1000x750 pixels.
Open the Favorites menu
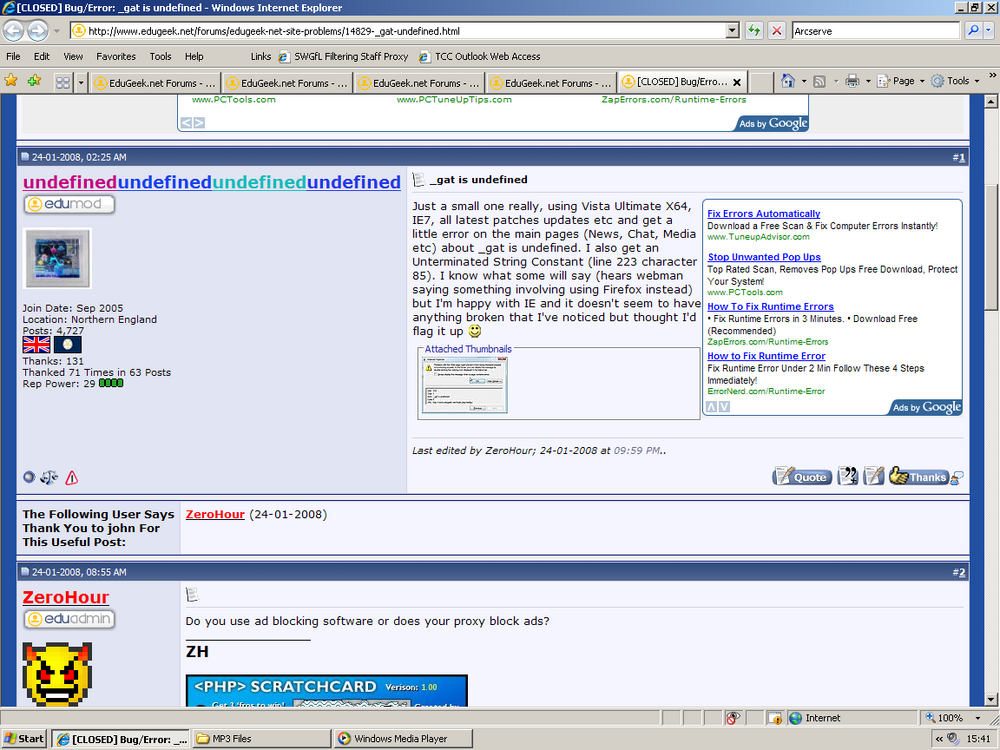tap(115, 56)
